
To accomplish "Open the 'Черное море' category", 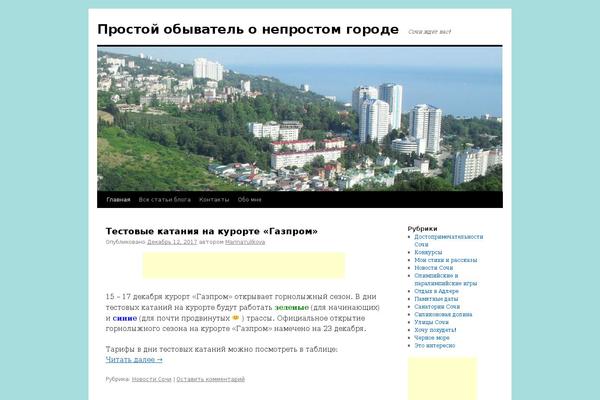I will tap(432, 338).
